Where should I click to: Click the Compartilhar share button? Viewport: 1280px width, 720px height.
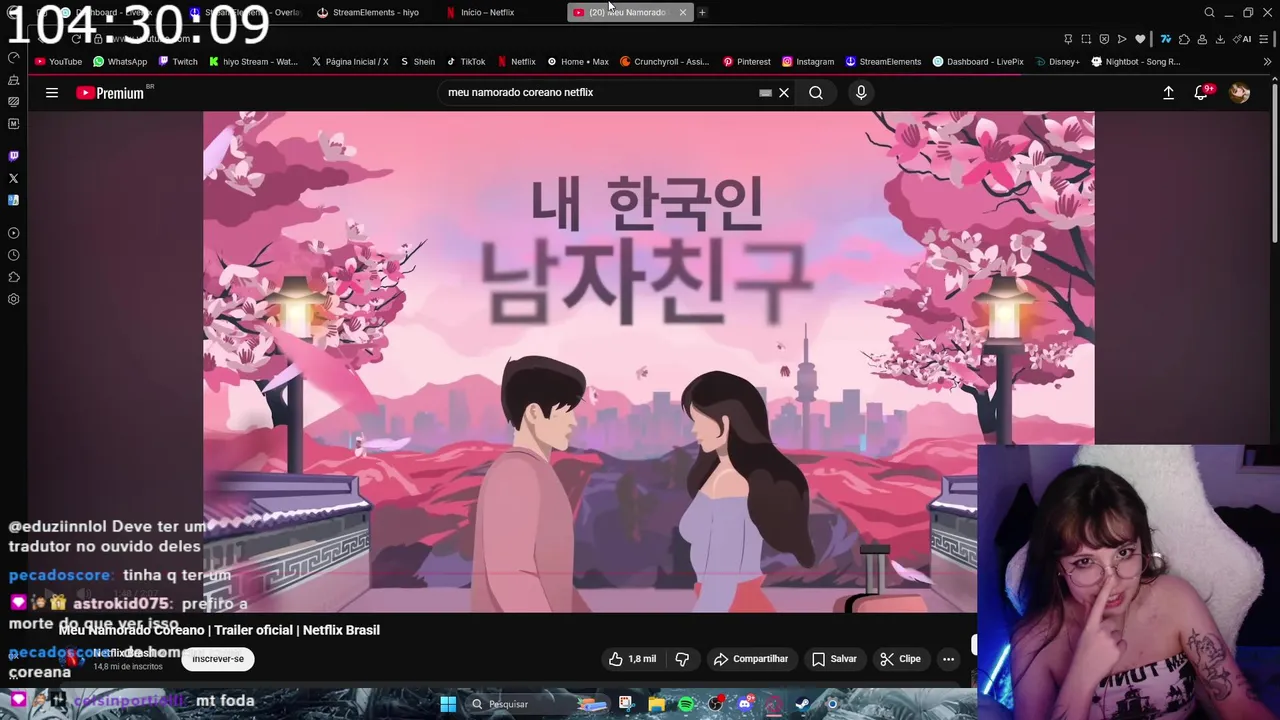pos(751,659)
